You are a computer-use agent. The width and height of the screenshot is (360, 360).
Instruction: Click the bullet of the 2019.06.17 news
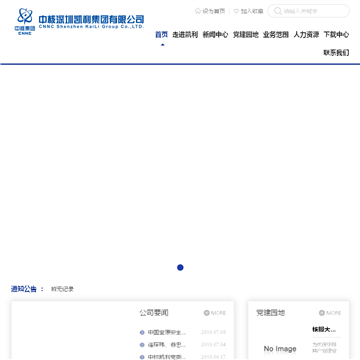(x=142, y=357)
